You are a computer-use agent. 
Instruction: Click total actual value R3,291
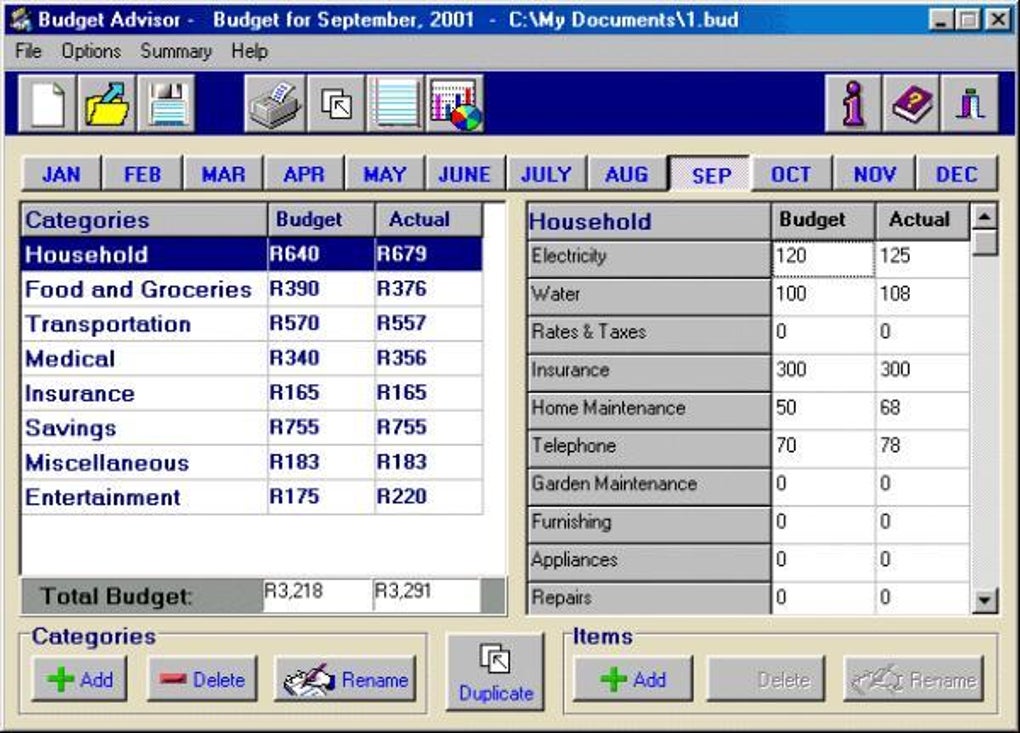pyautogui.click(x=427, y=594)
